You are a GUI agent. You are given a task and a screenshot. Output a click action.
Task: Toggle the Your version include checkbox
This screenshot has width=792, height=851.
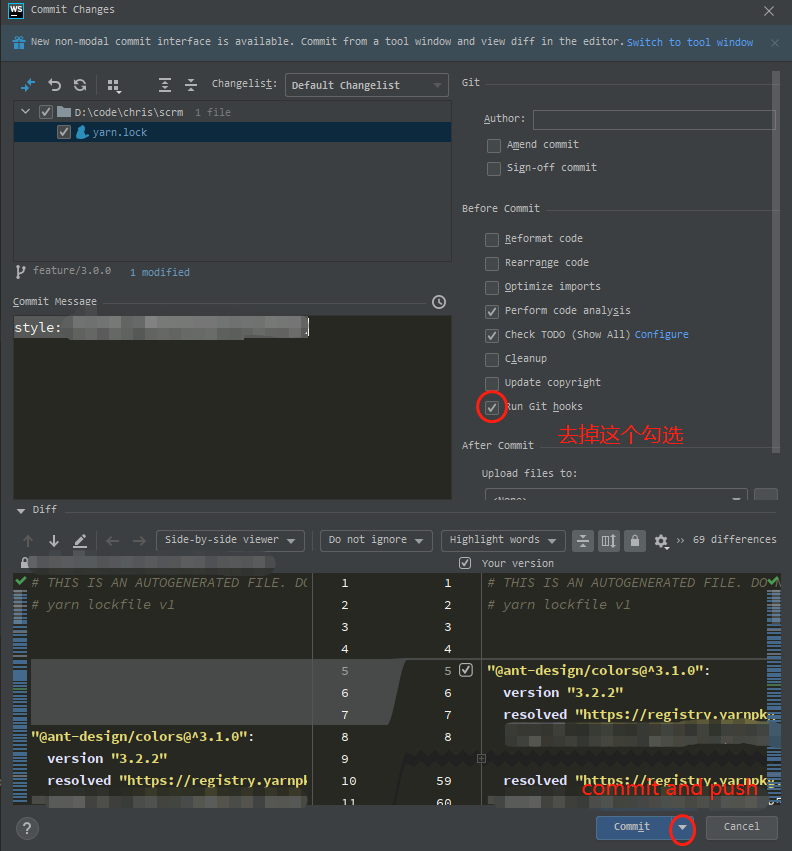465,563
